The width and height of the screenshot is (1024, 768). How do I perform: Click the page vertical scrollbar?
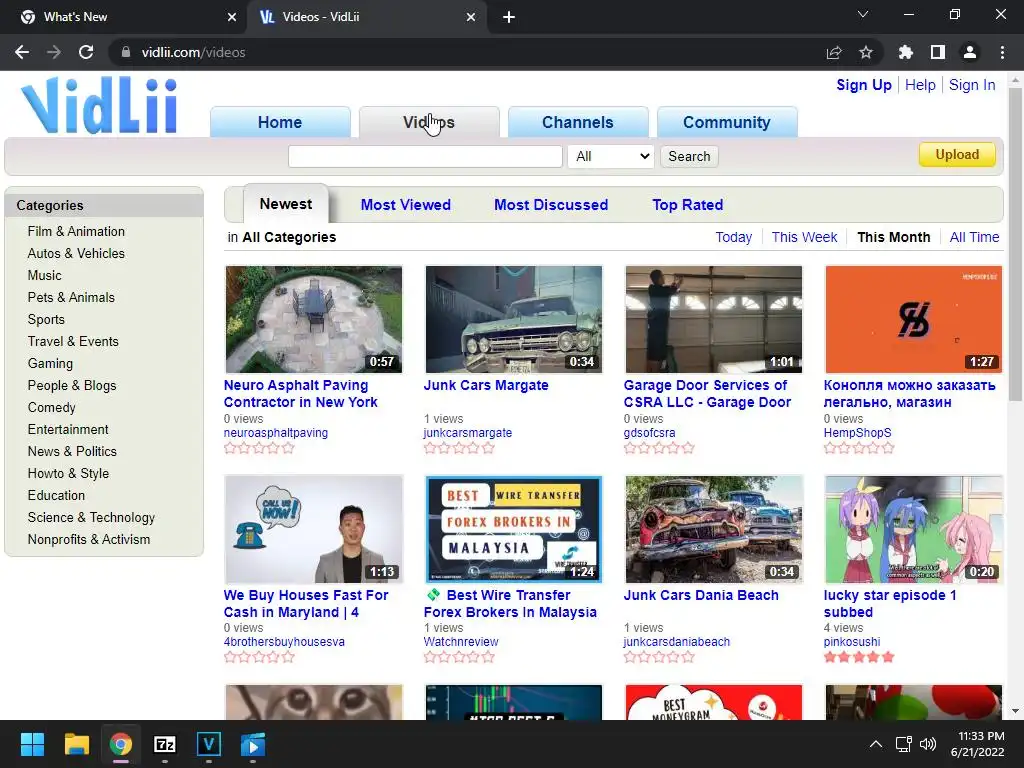click(x=1015, y=242)
